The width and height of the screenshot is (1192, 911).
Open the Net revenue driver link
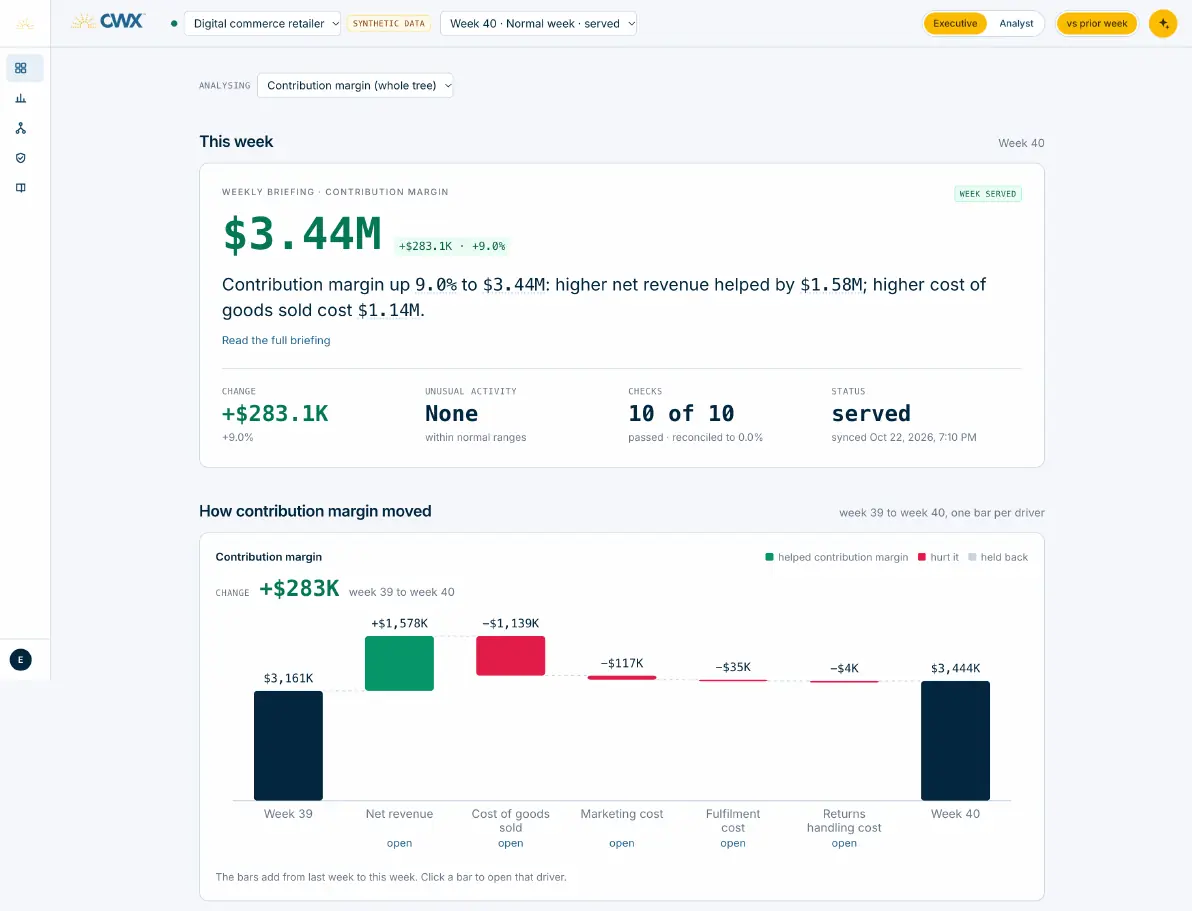[x=399, y=843]
